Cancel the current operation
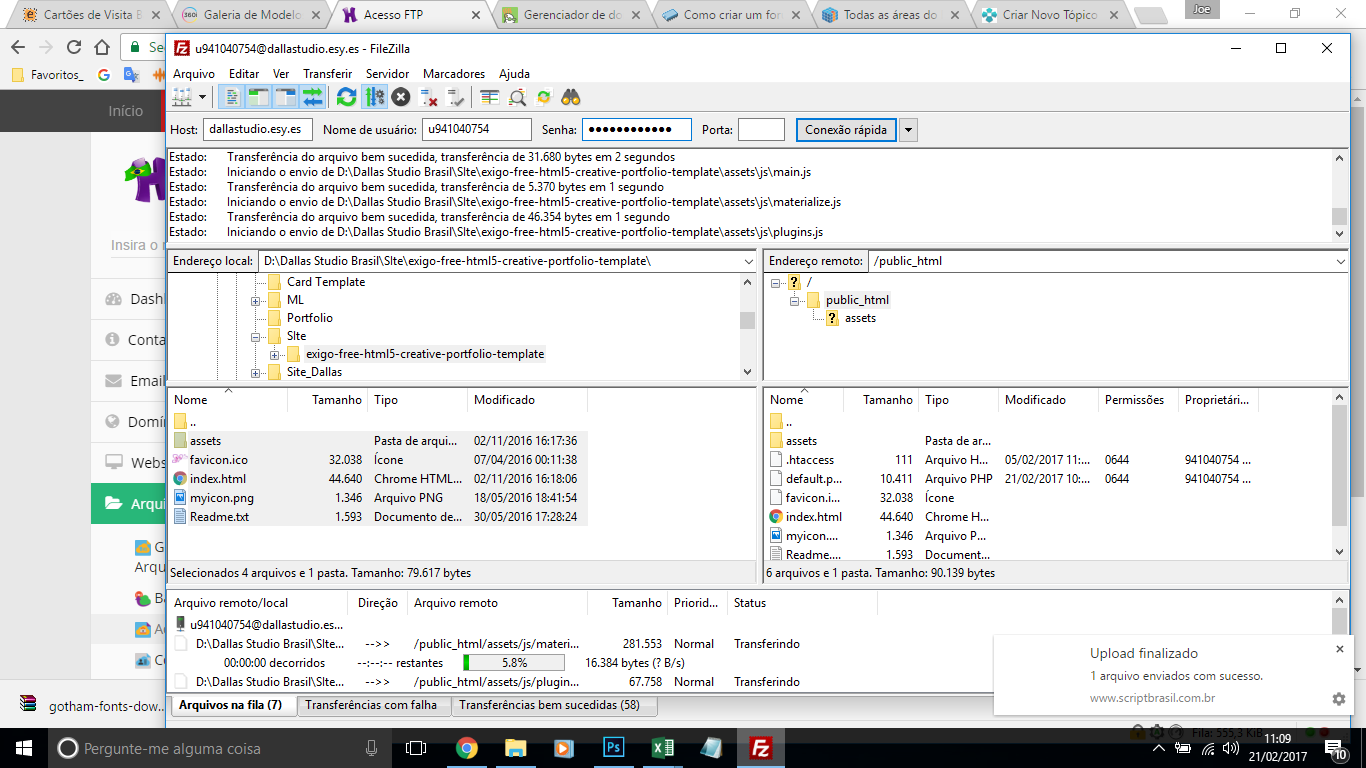 click(401, 97)
